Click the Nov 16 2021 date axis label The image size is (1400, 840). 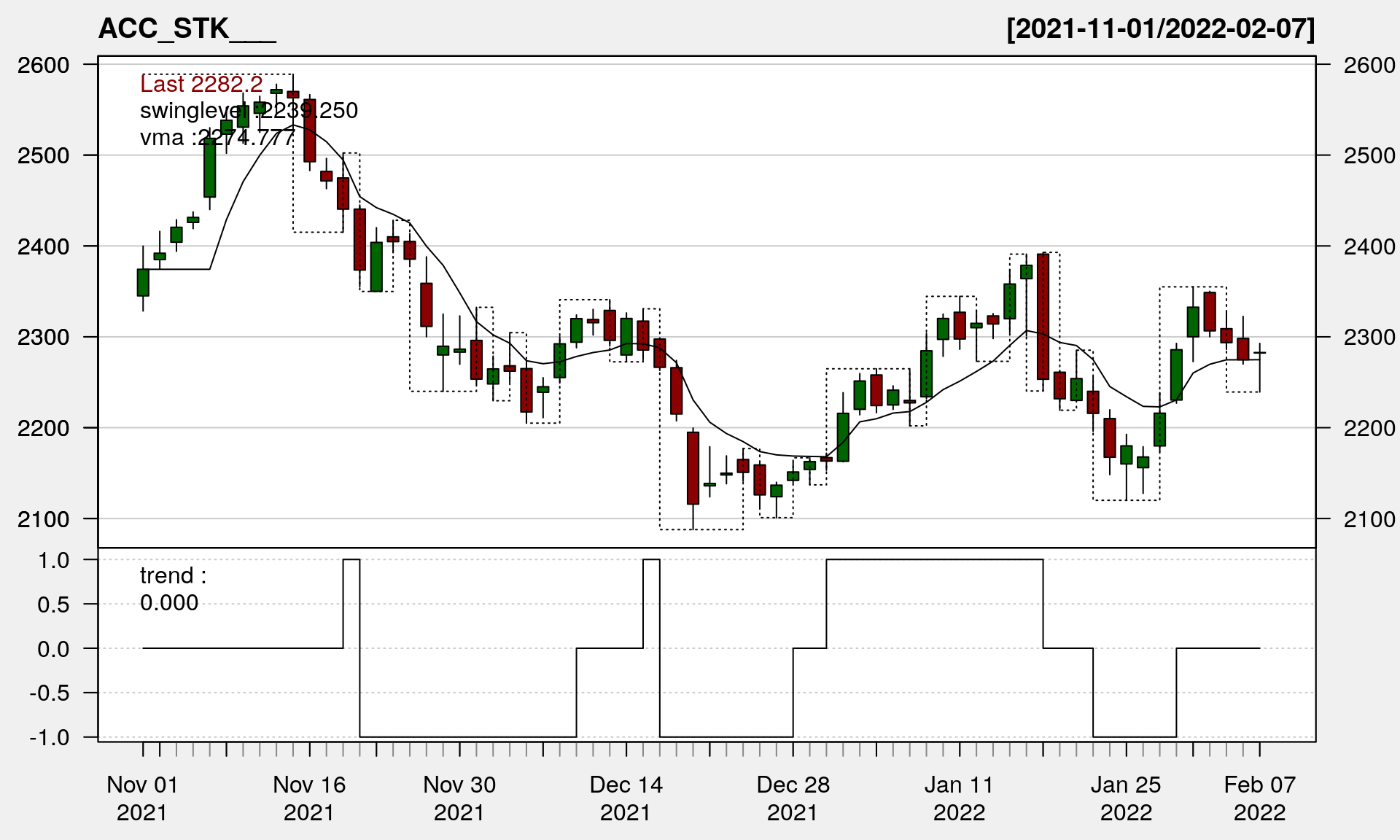[x=309, y=798]
